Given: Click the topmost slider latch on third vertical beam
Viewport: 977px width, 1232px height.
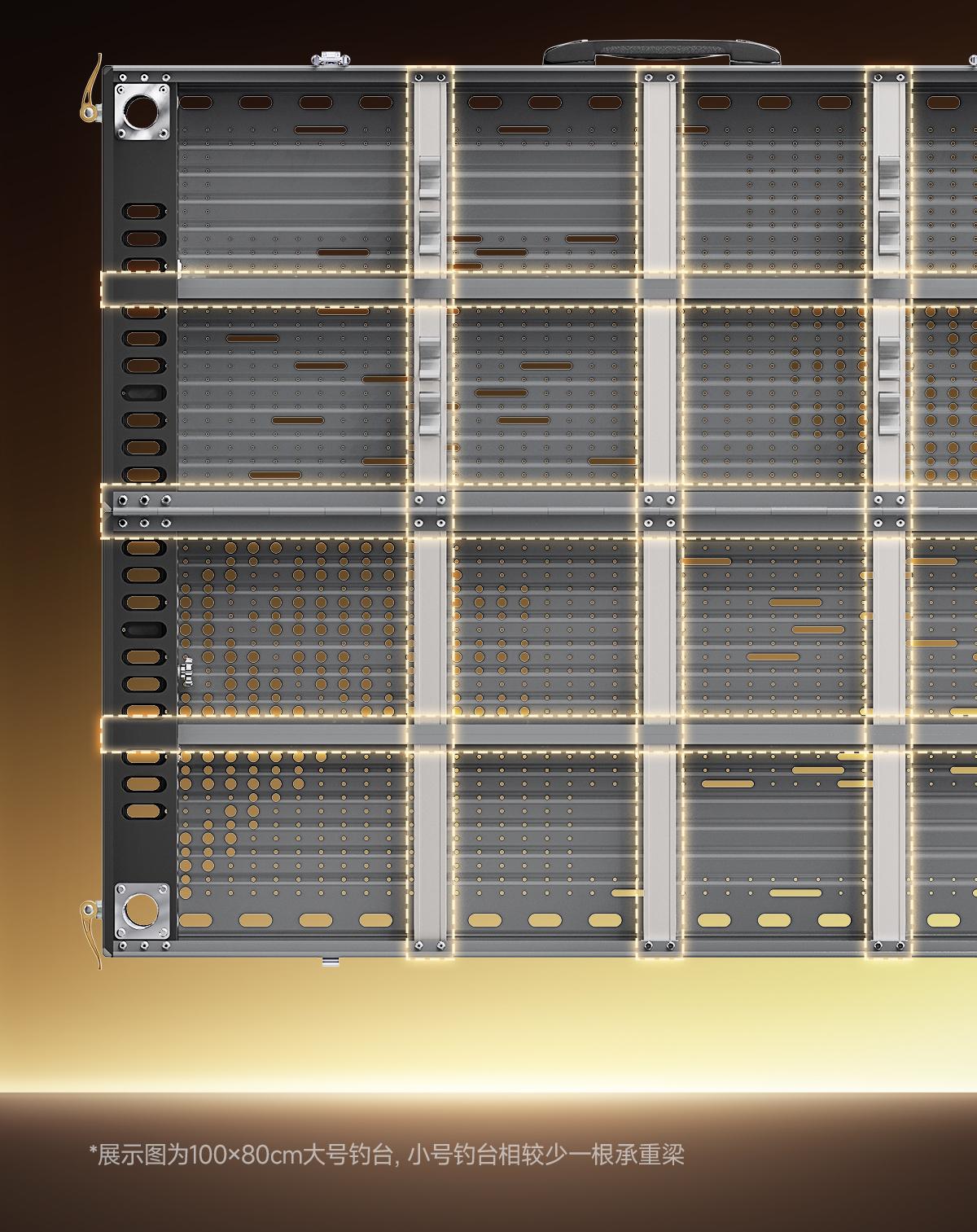Looking at the screenshot, I should click(889, 178).
